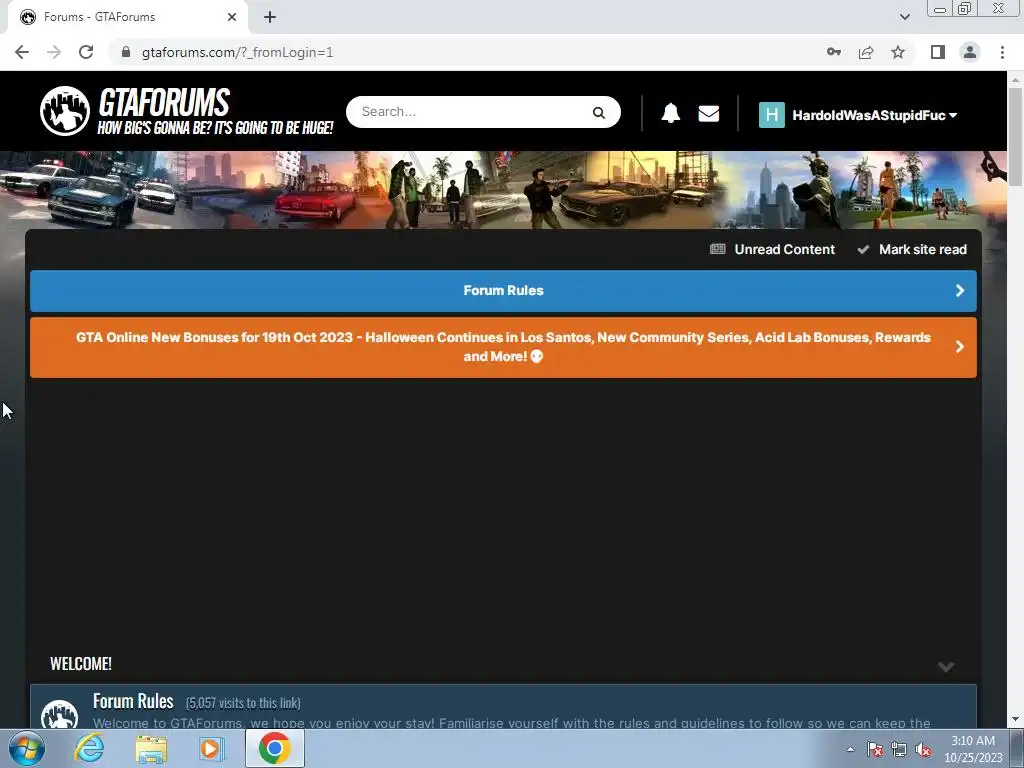Open Chrome three-dot menu
The width and height of the screenshot is (1024, 768).
pos(1002,52)
